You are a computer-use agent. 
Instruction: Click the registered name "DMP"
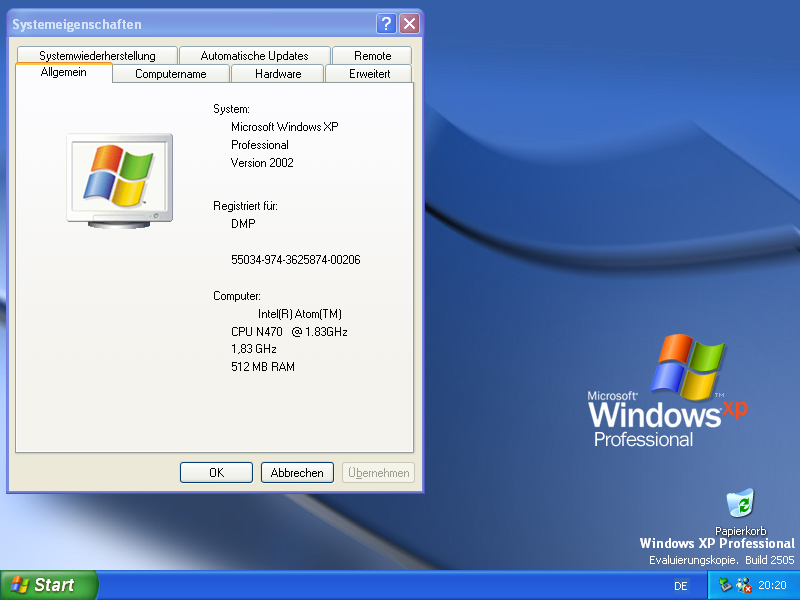point(243,223)
